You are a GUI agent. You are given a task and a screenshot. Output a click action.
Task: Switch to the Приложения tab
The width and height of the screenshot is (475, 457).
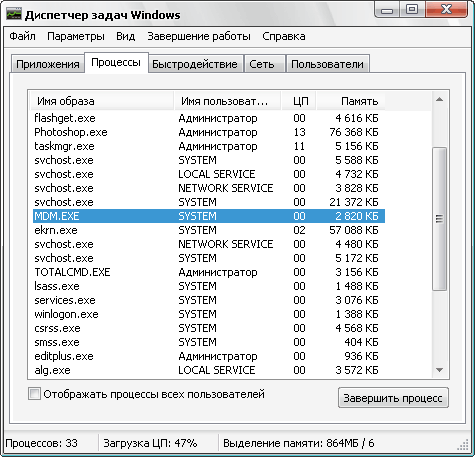pyautogui.click(x=48, y=64)
